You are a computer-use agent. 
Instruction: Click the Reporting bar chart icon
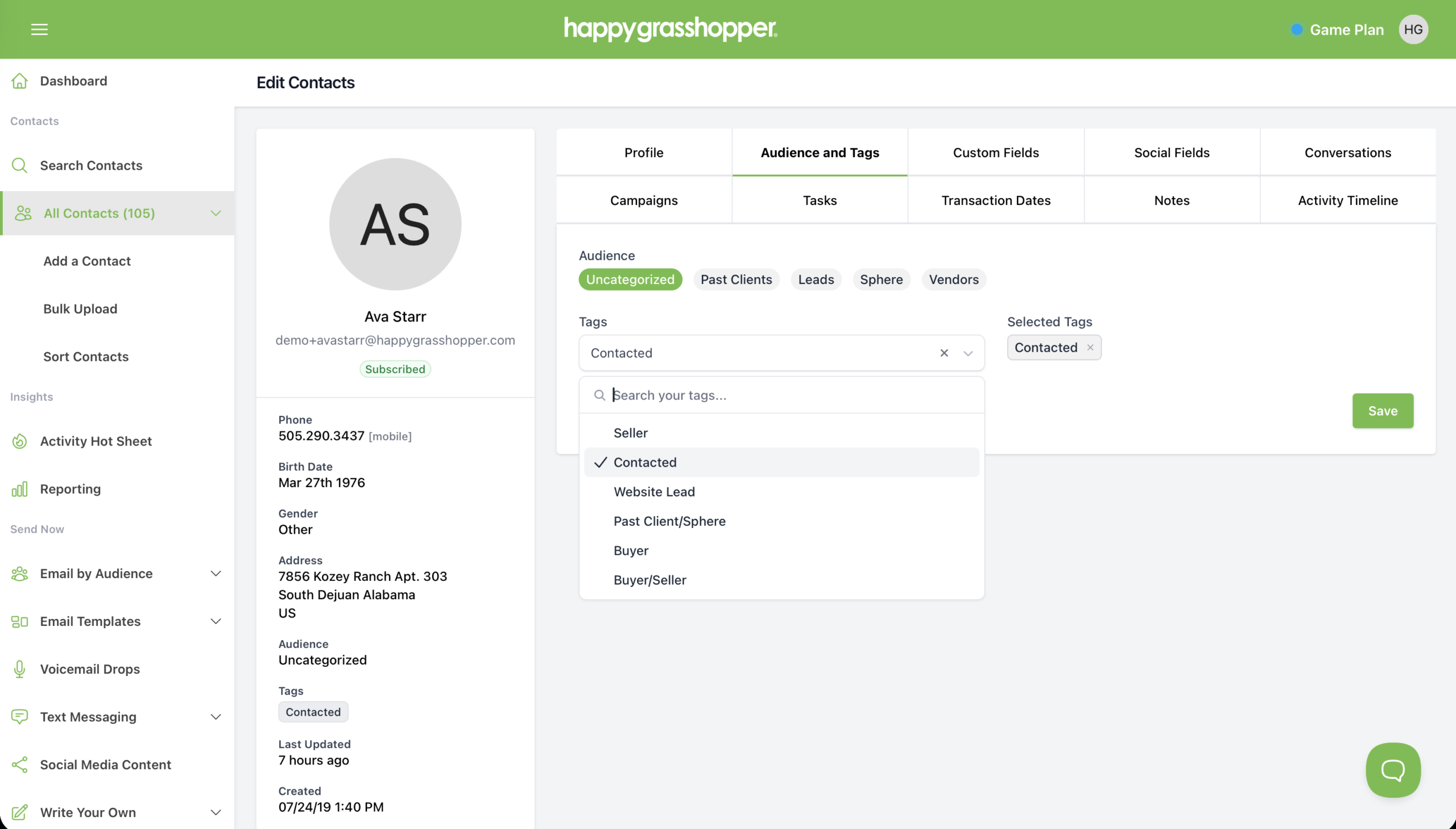(20, 489)
